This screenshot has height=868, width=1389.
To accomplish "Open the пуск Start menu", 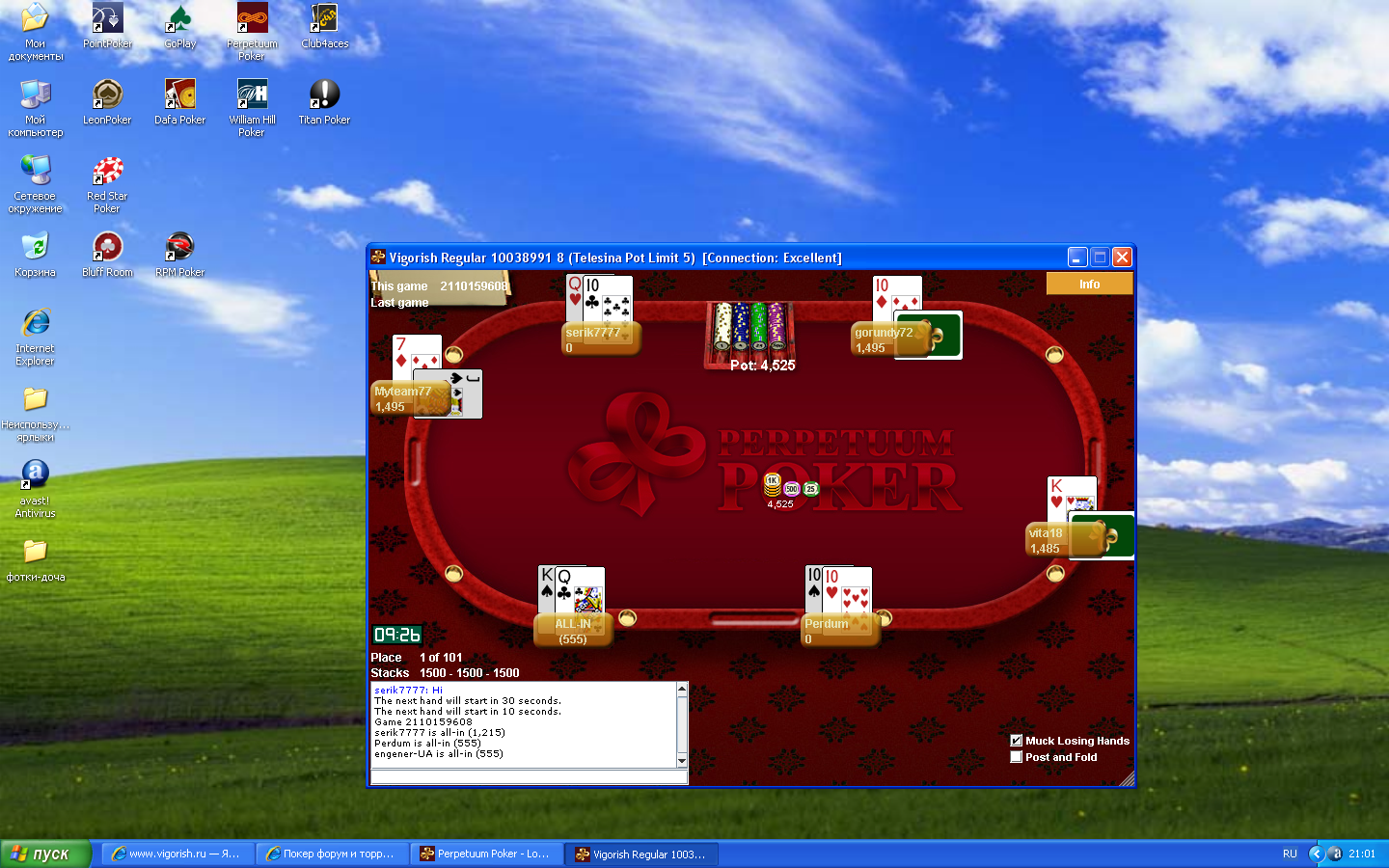I will [x=45, y=854].
